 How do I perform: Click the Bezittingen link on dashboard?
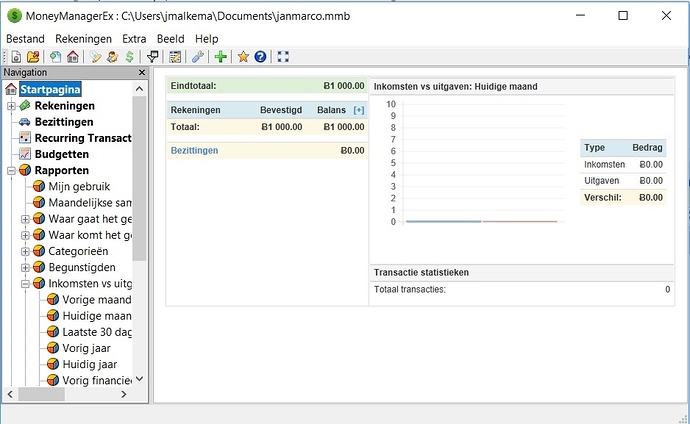[x=194, y=150]
